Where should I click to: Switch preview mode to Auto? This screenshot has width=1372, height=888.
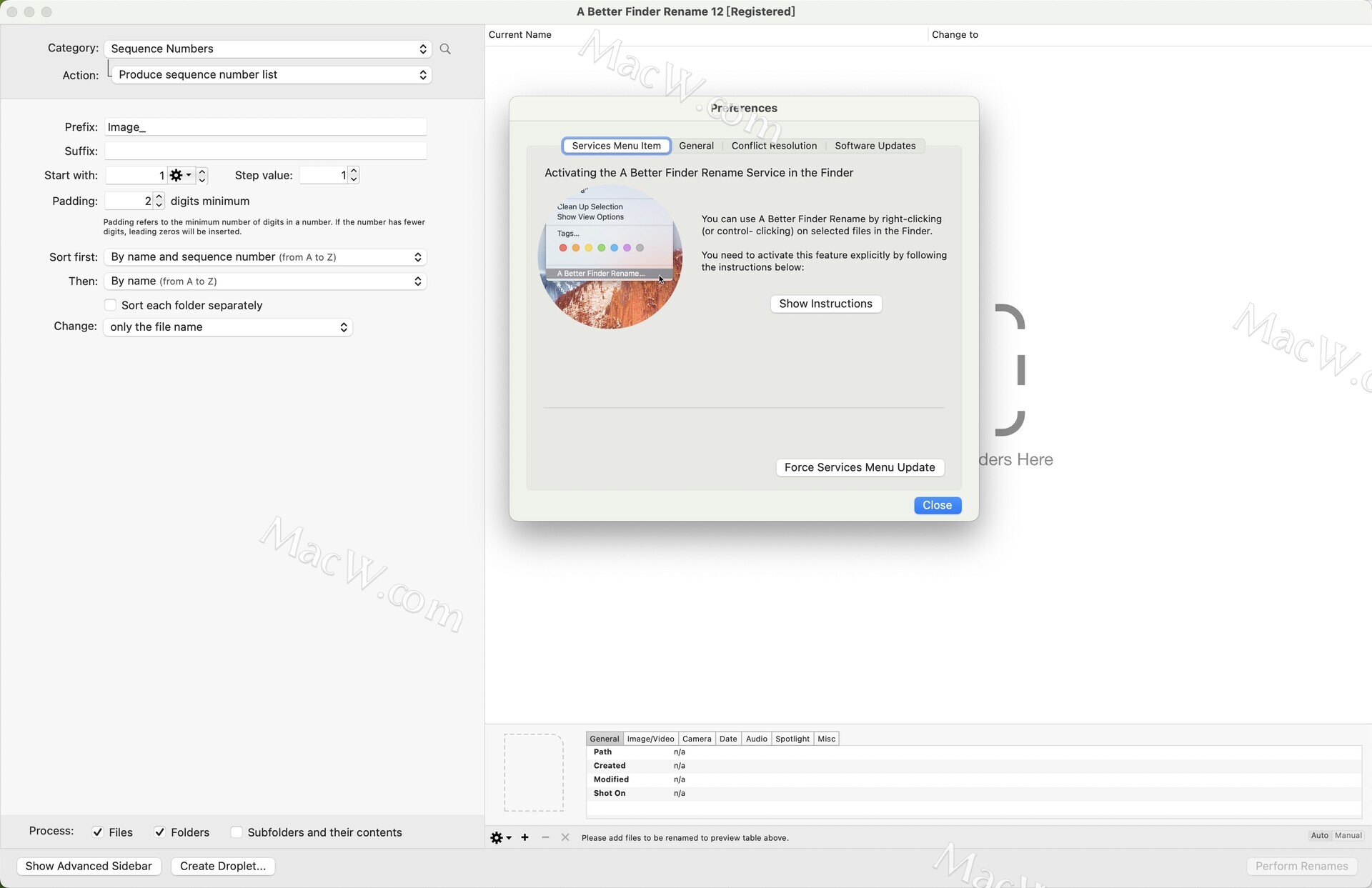1319,835
